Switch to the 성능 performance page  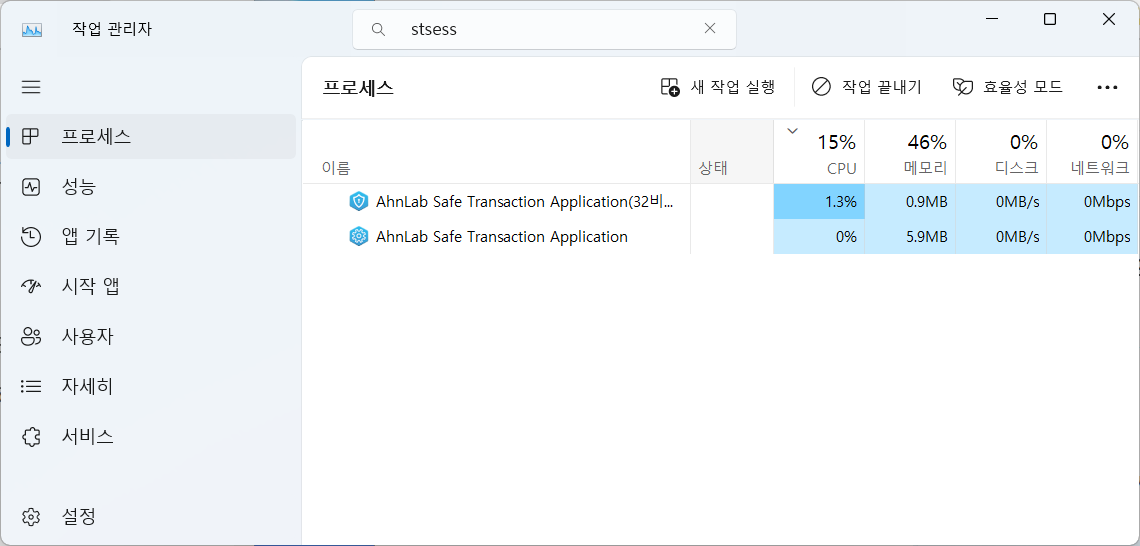[x=151, y=187]
